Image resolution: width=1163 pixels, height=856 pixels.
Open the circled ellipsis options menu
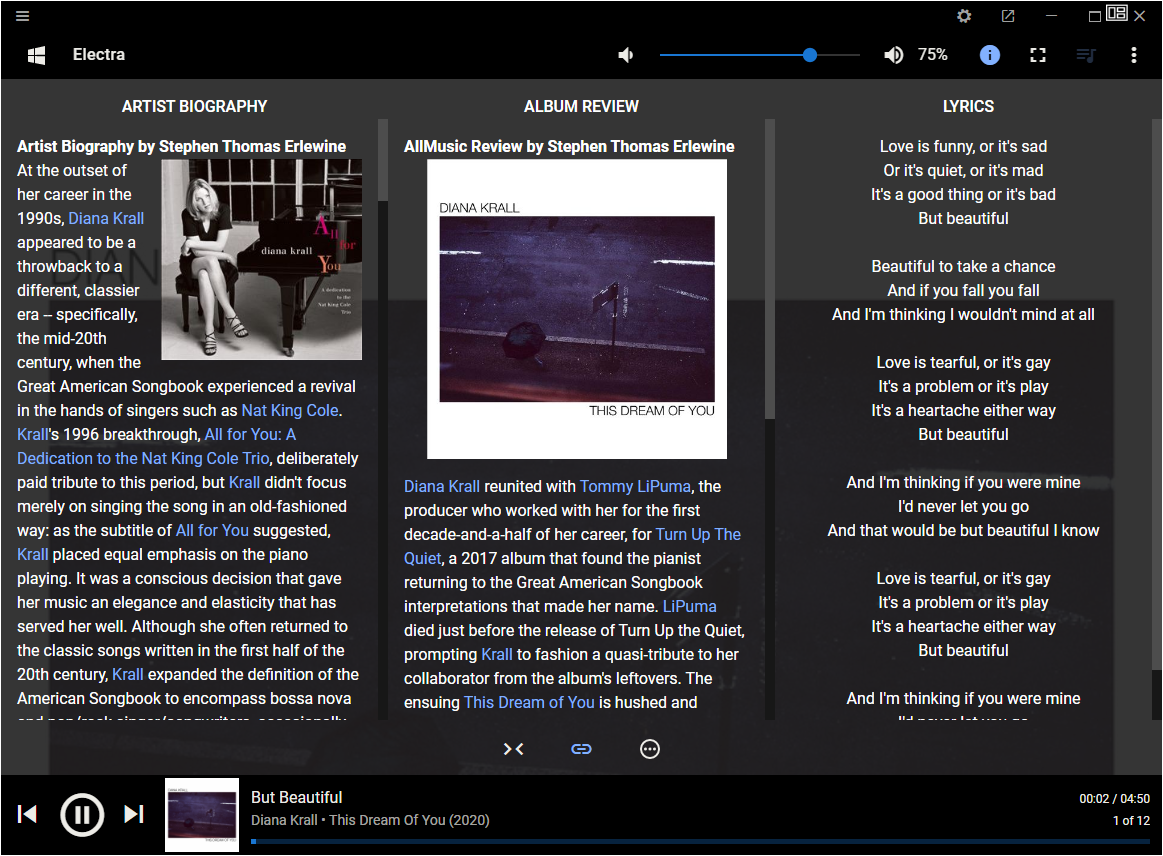click(650, 749)
